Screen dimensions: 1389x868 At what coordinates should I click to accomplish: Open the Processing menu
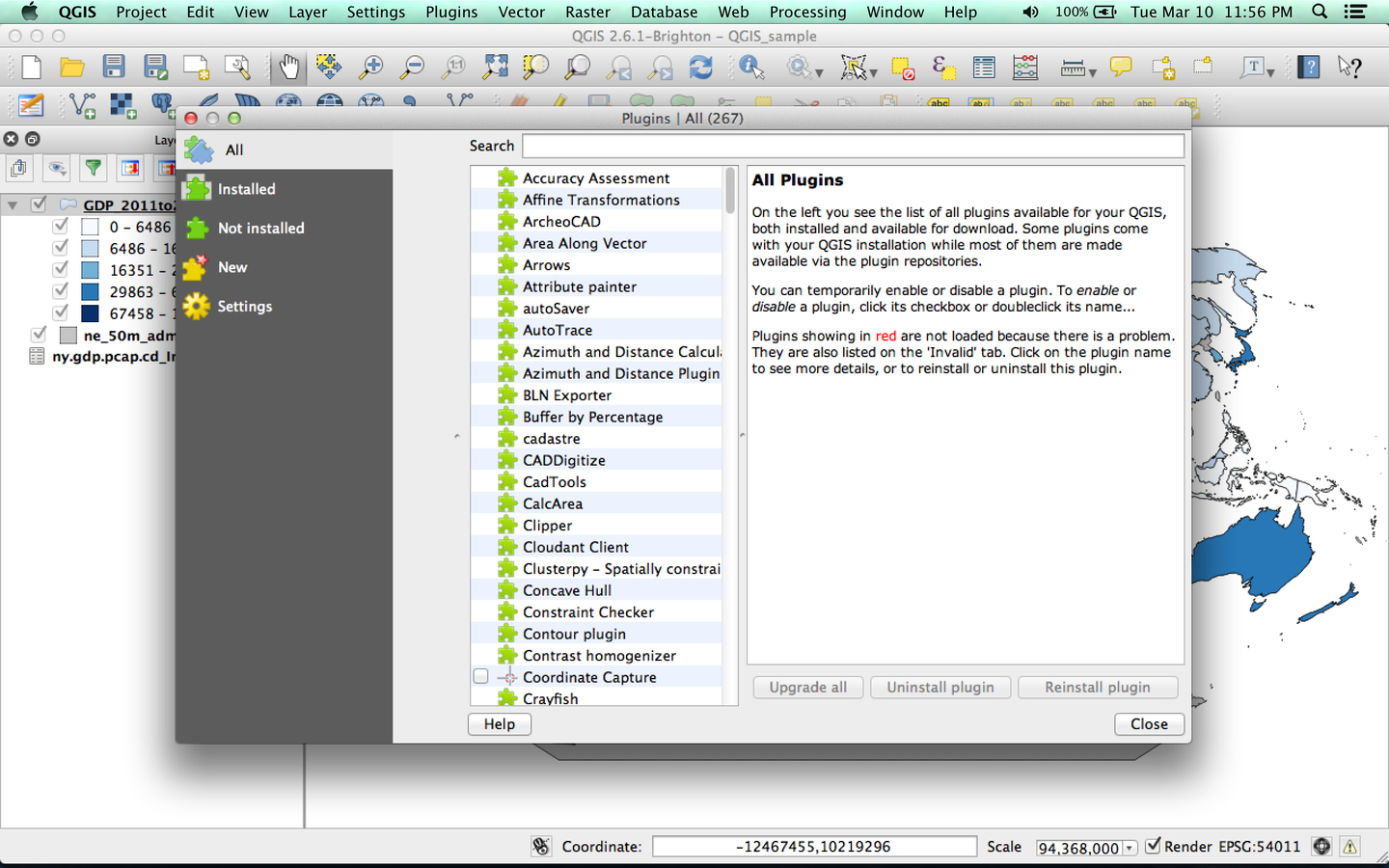(807, 12)
